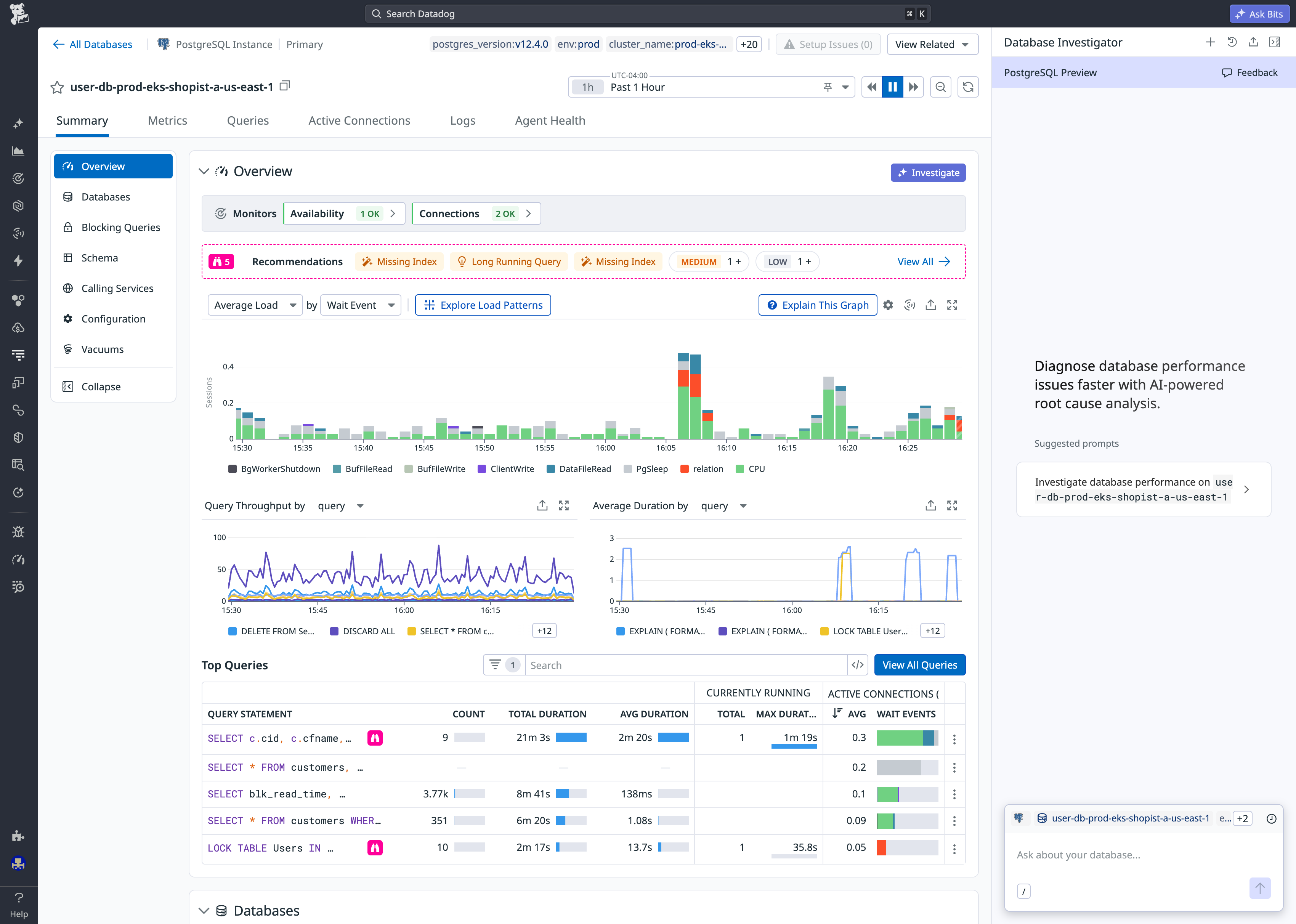
Task: Refresh the dashboard data
Action: 968,87
